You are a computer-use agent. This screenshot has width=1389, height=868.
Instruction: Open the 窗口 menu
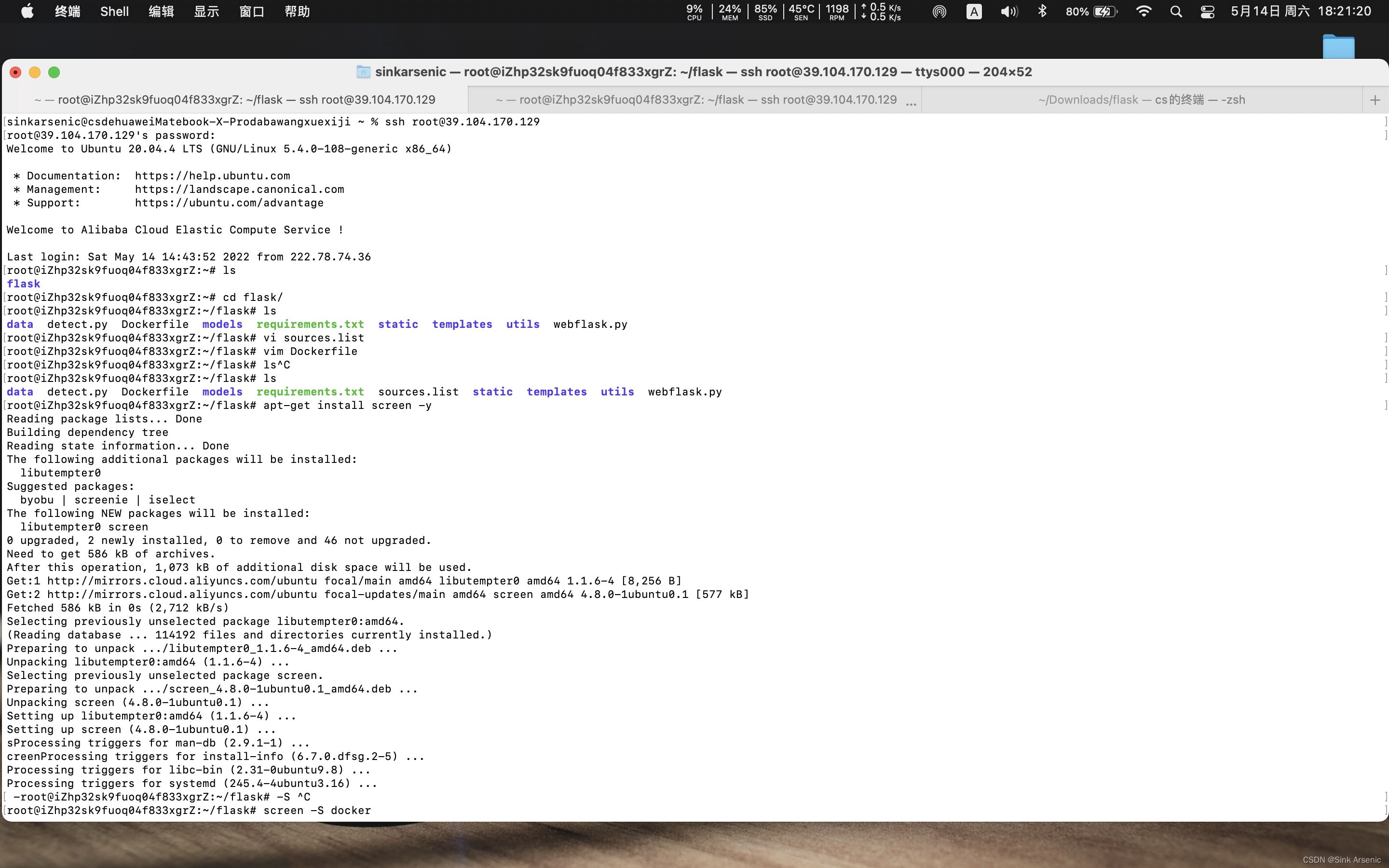click(x=251, y=12)
